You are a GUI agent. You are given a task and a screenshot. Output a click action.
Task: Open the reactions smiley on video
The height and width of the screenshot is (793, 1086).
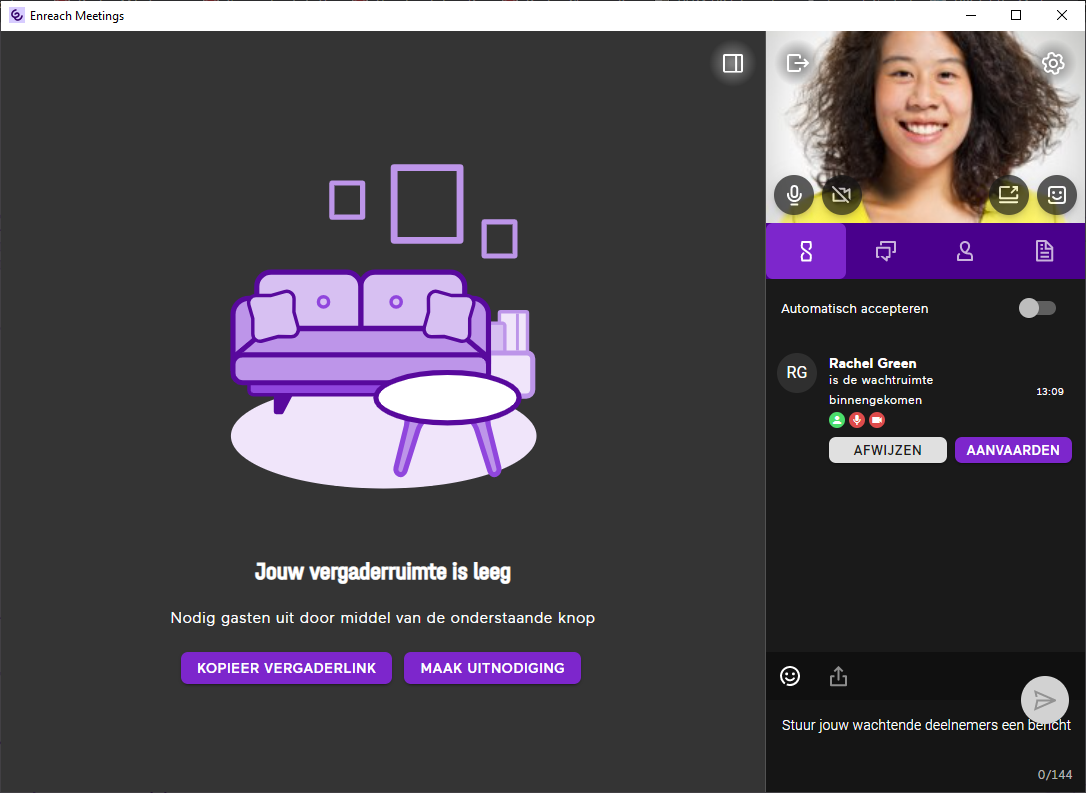[1056, 195]
